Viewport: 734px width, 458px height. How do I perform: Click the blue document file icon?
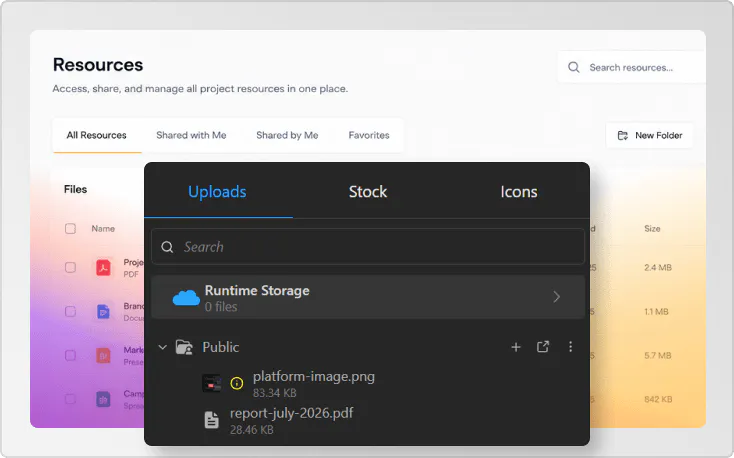(x=103, y=311)
